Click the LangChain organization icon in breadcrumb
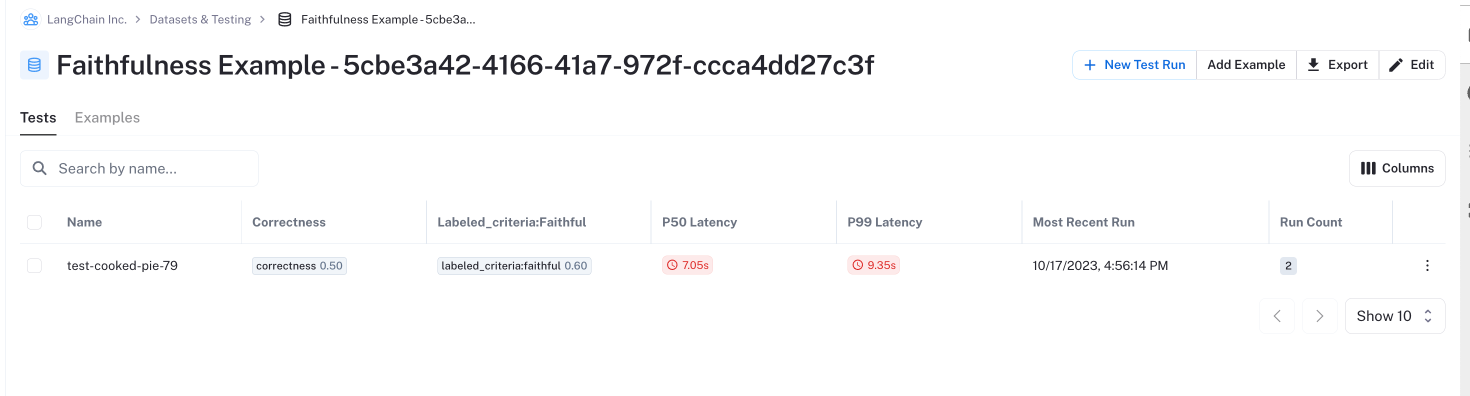This screenshot has height=396, width=1470. (x=31, y=19)
